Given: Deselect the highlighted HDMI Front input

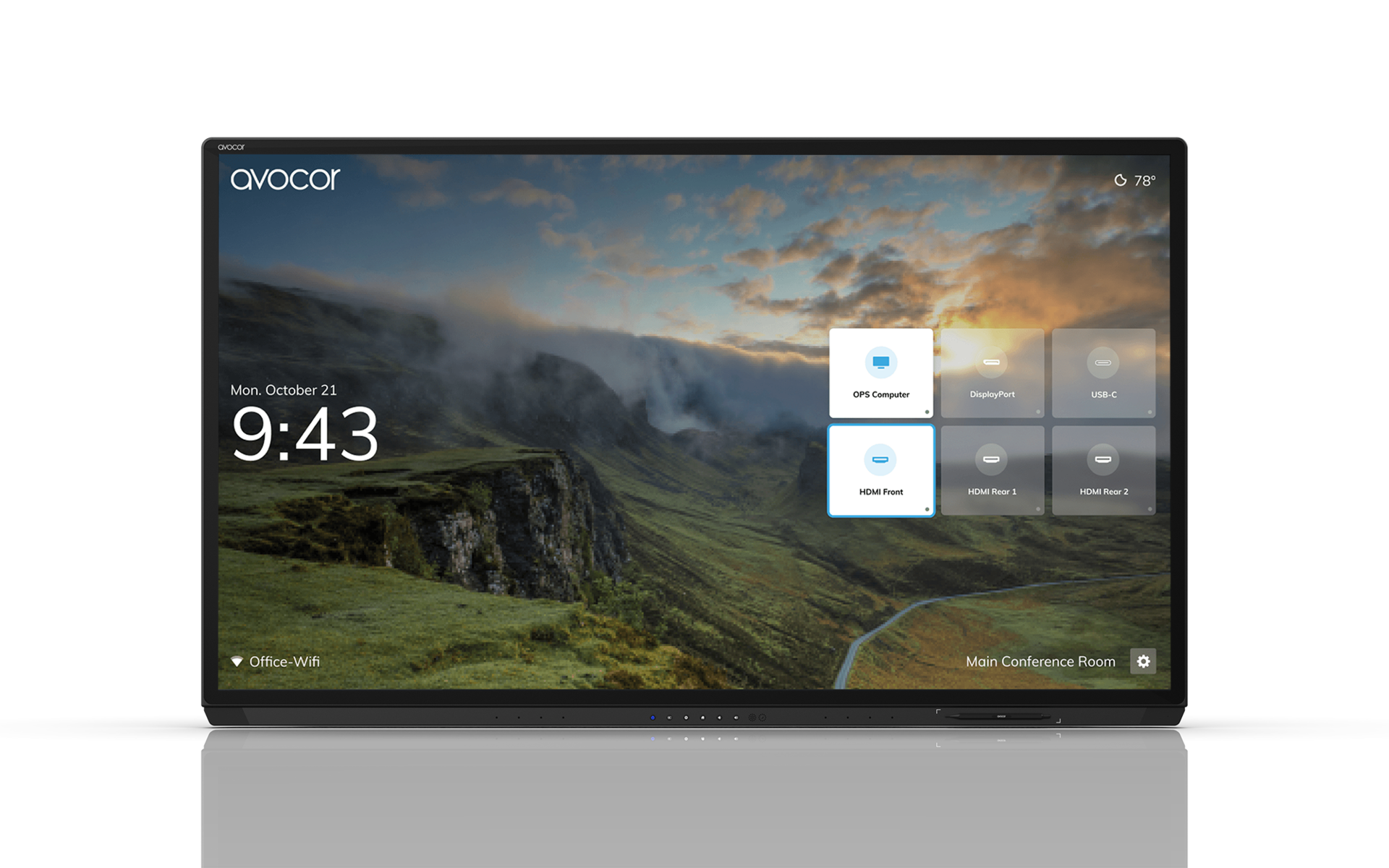Looking at the screenshot, I should [881, 470].
